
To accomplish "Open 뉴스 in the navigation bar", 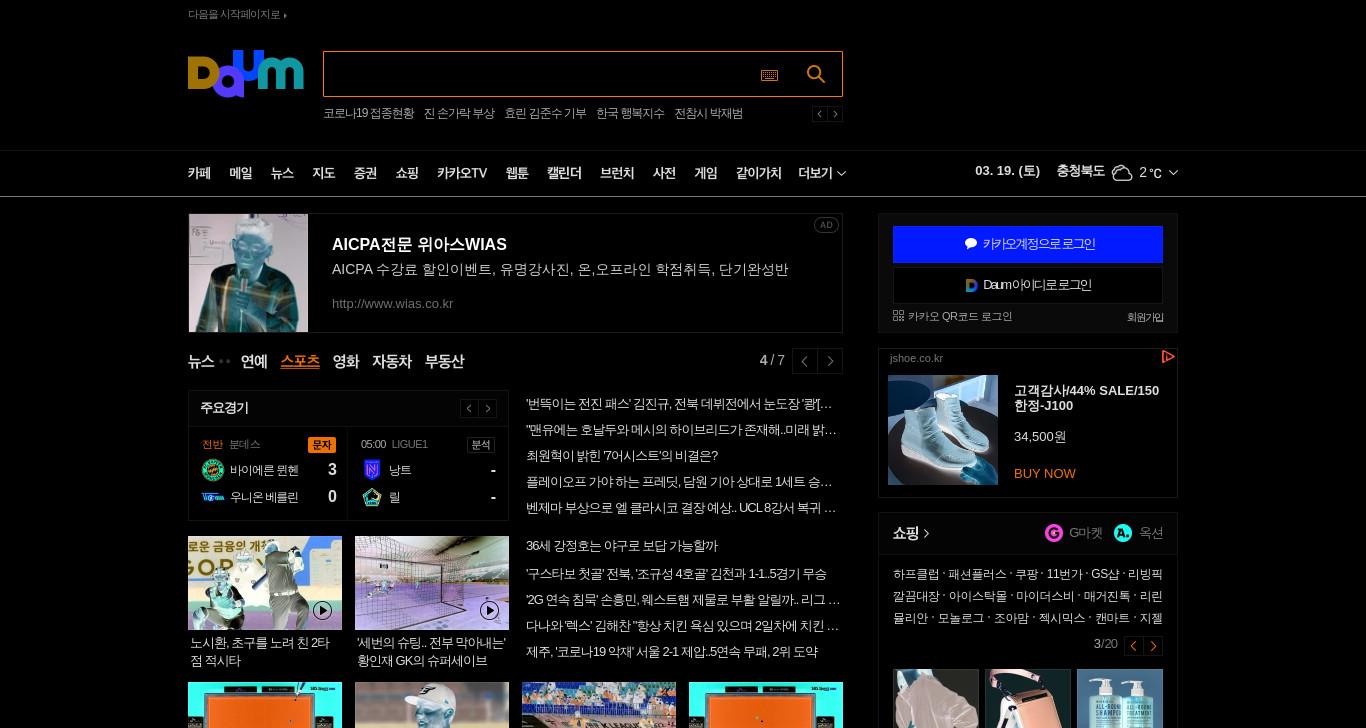I will pos(282,173).
